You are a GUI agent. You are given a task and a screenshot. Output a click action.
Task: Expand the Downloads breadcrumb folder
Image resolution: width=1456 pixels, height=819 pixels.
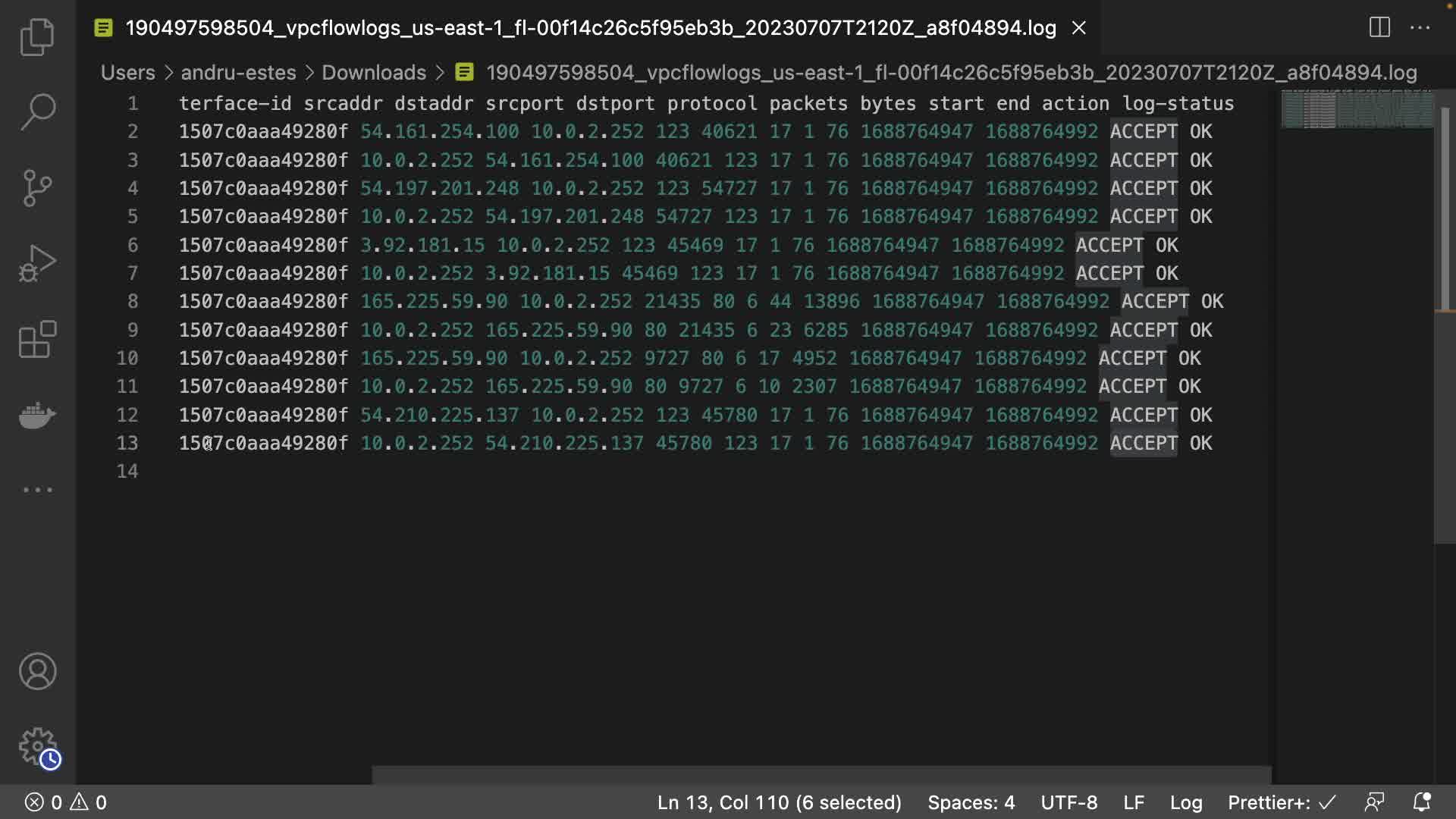coord(373,73)
